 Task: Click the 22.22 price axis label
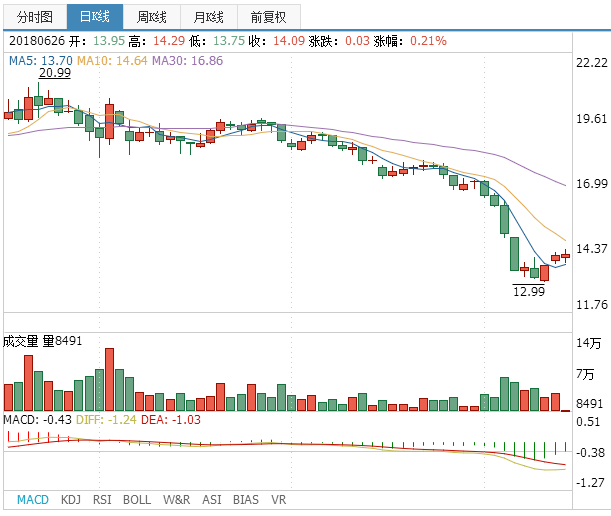(592, 63)
